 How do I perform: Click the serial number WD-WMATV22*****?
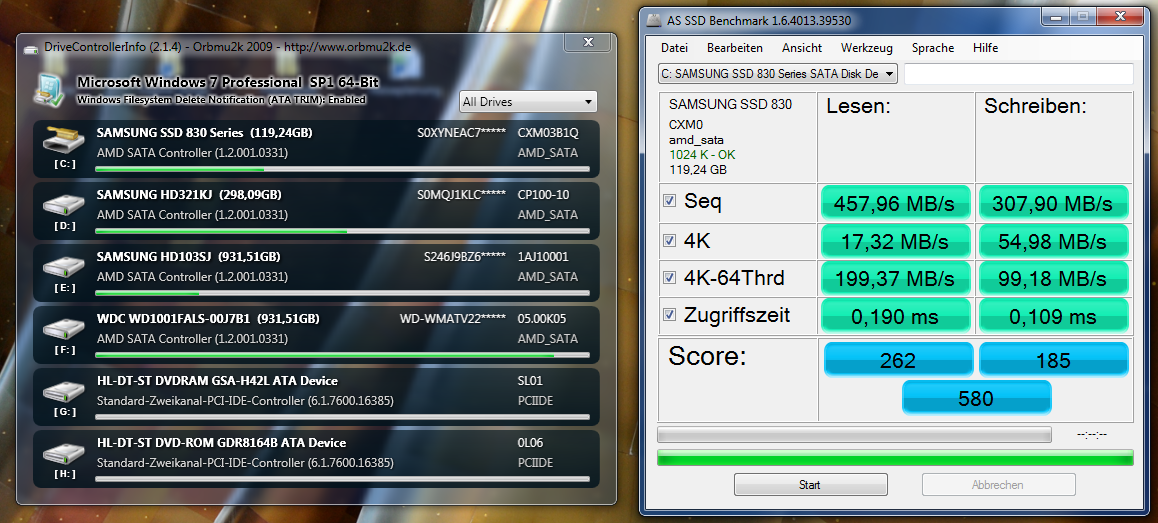[453, 319]
